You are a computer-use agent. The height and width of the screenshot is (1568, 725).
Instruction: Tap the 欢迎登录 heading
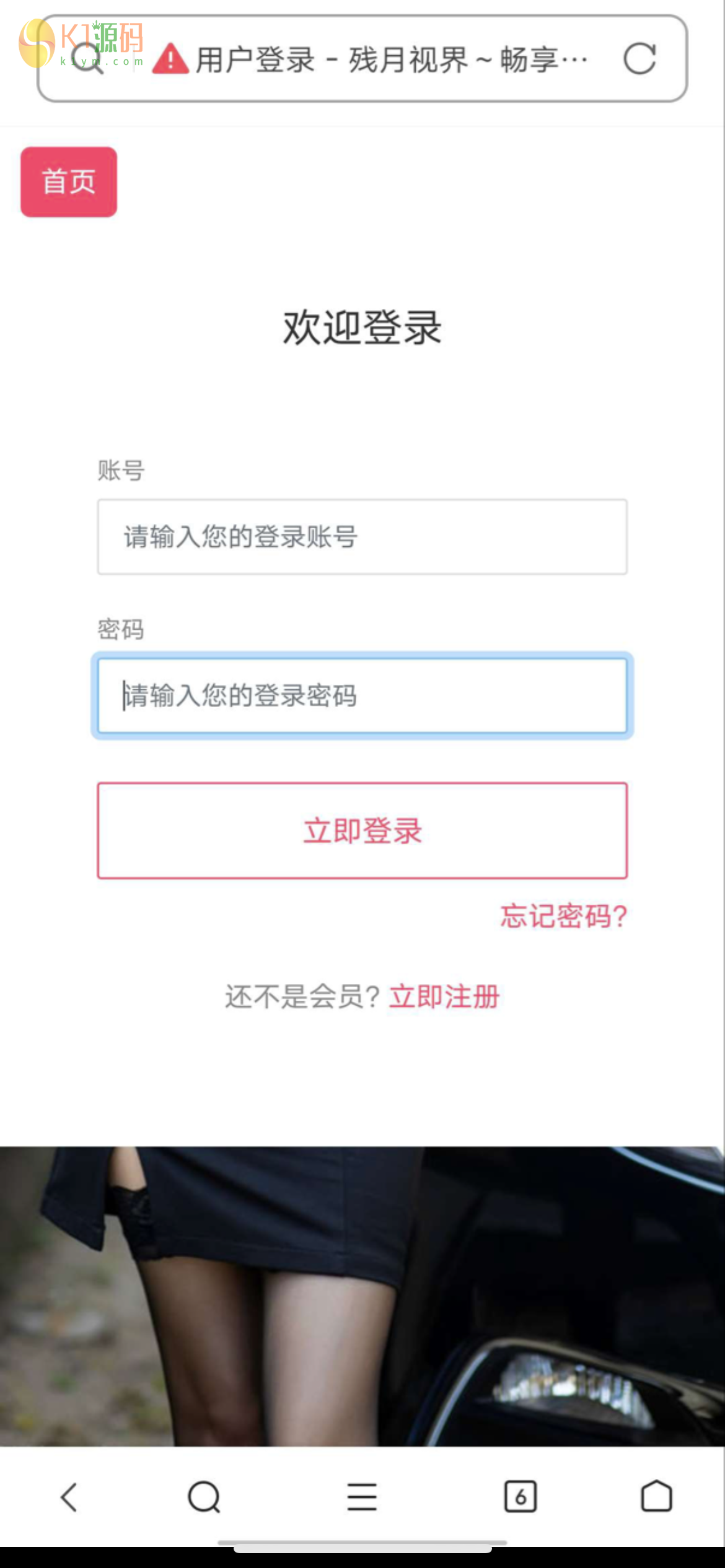click(x=362, y=327)
